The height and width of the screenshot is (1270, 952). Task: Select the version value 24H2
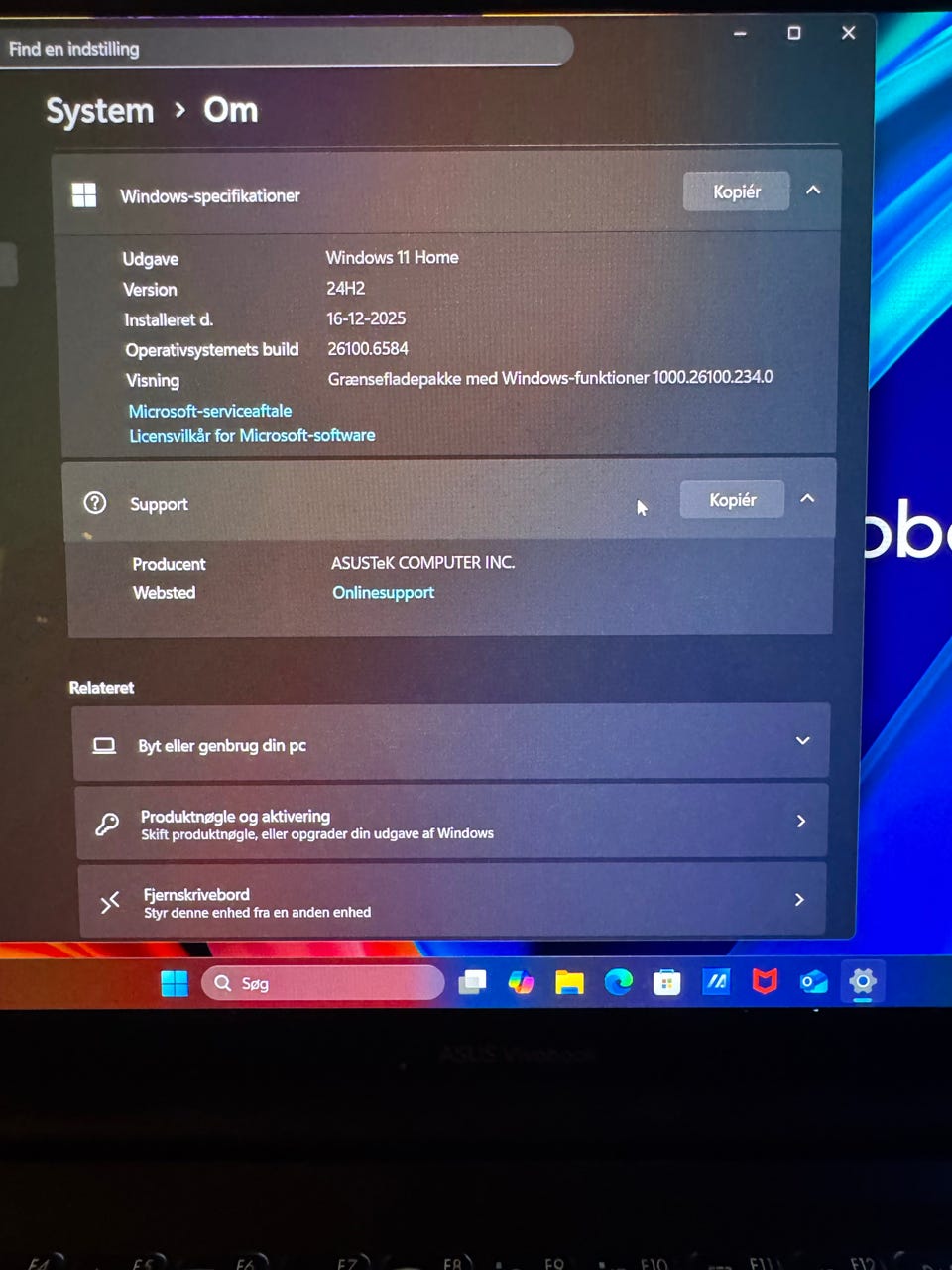click(x=346, y=288)
